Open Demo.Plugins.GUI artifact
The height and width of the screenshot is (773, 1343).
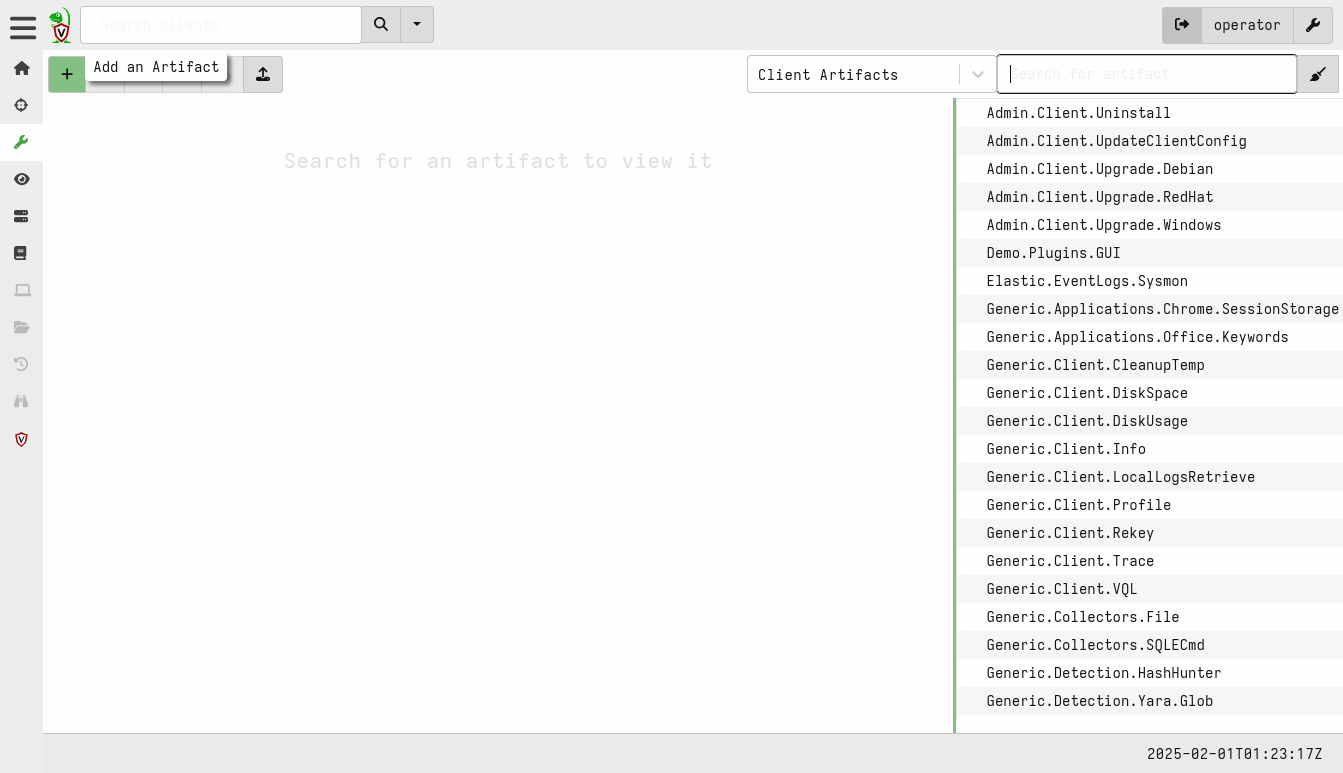1150,253
